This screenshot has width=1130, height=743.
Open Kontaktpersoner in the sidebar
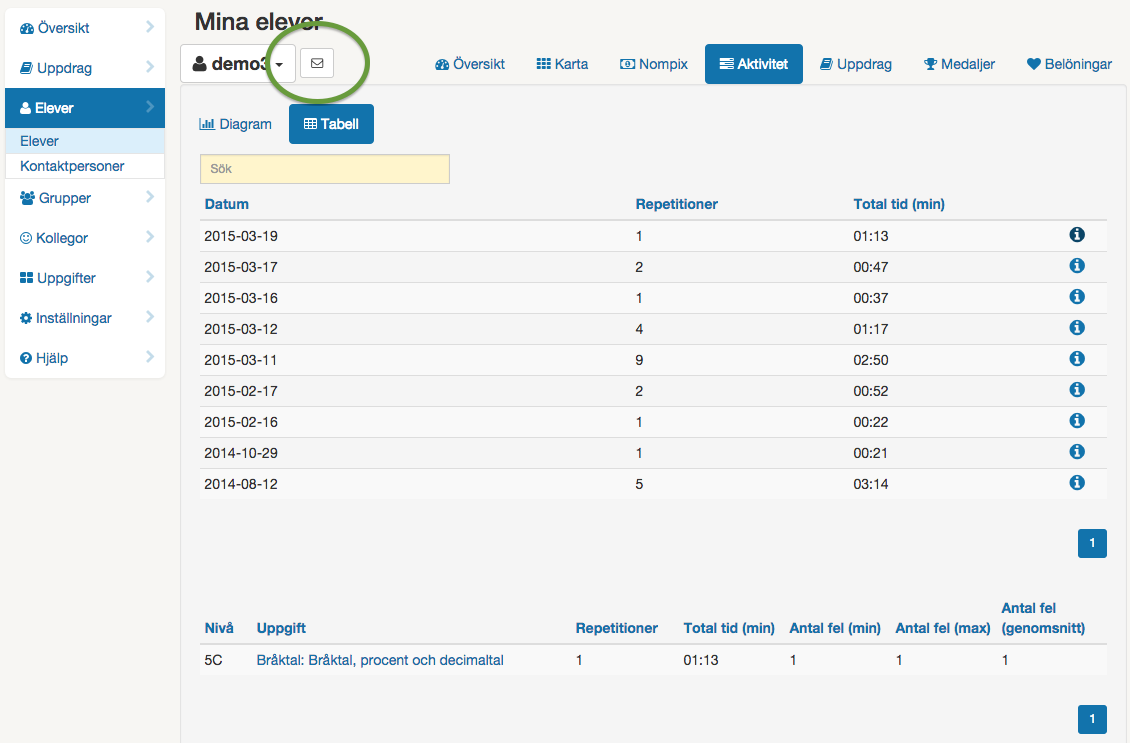(x=72, y=166)
